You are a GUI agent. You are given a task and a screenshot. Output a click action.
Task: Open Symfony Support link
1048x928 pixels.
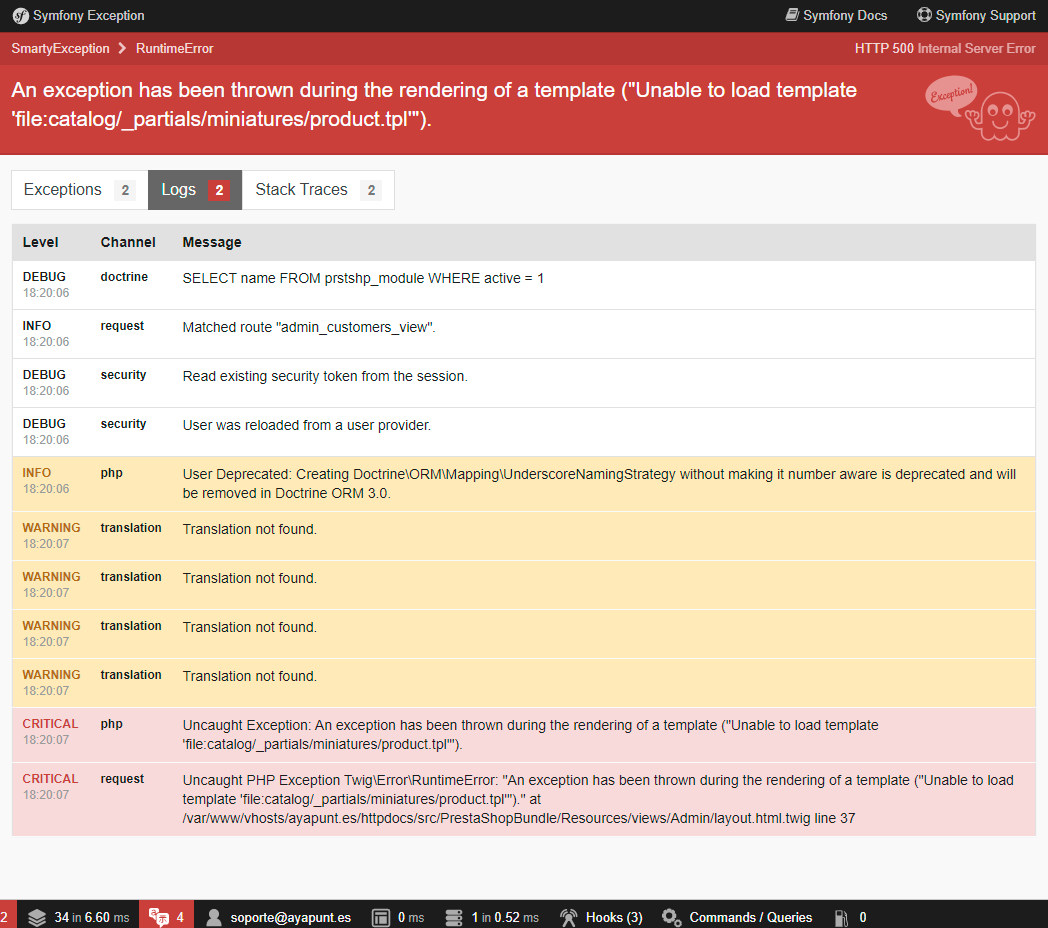point(976,15)
